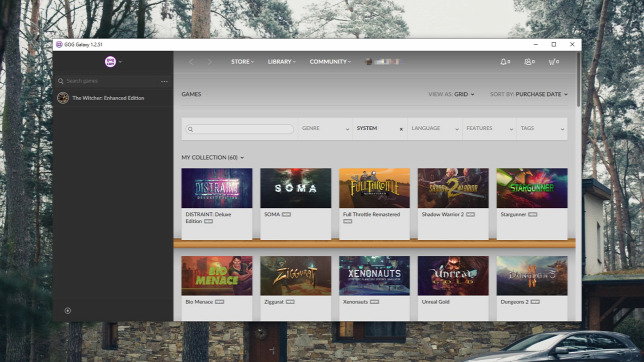The height and width of the screenshot is (362, 644).
Task: Go back using the left arrow
Action: tap(191, 62)
